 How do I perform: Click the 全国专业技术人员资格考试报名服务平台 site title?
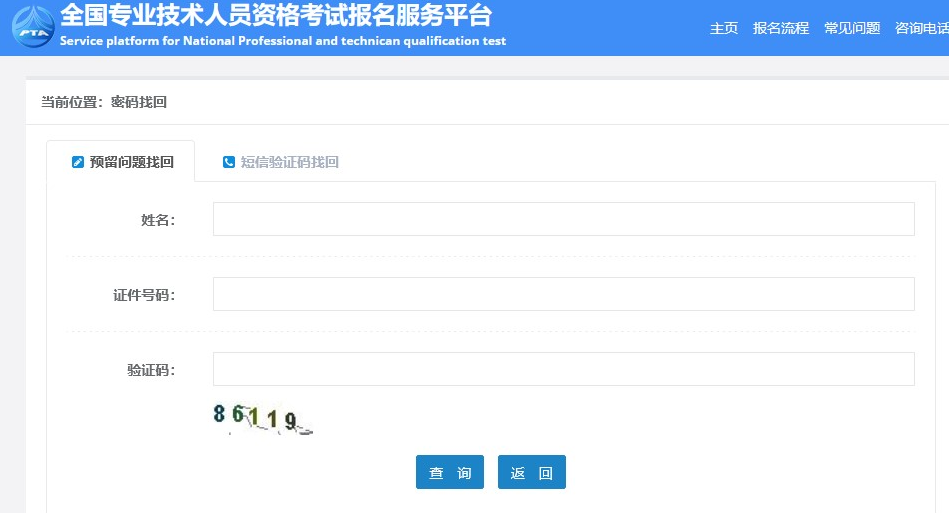276,16
